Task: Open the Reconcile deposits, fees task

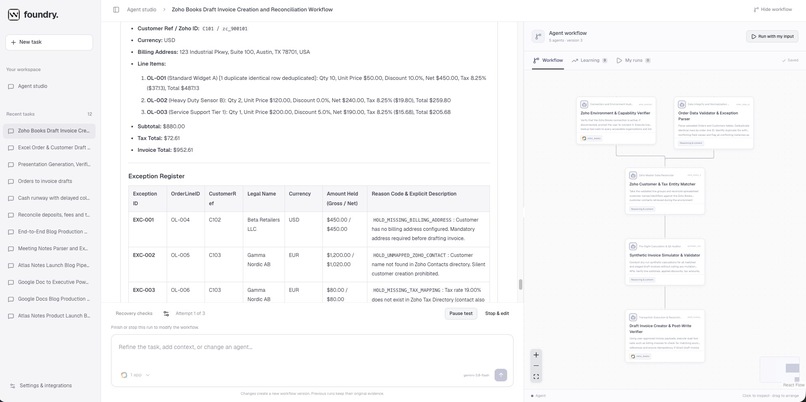Action: tap(49, 215)
